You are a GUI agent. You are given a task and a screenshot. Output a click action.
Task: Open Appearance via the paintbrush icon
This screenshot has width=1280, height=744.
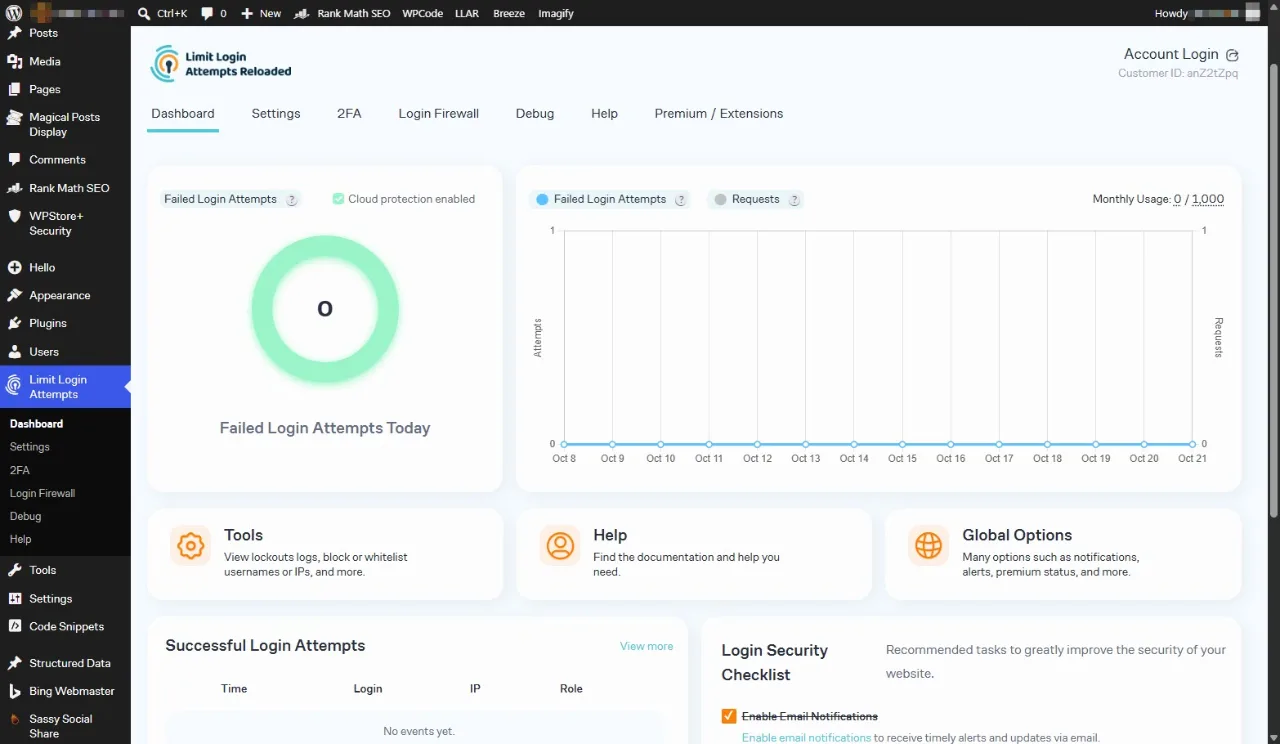(x=14, y=295)
